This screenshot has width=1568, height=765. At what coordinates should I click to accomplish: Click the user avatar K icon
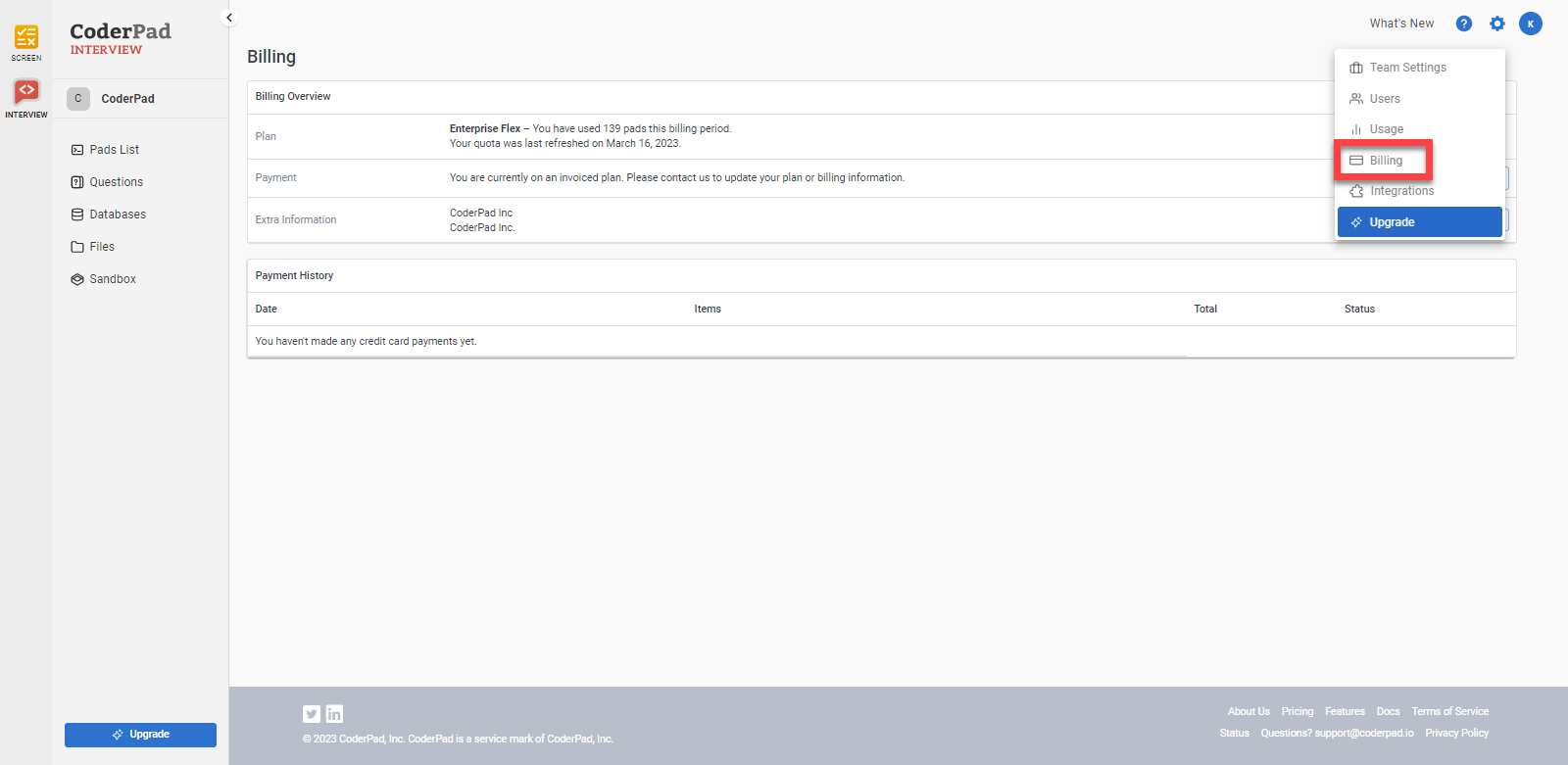[1530, 24]
